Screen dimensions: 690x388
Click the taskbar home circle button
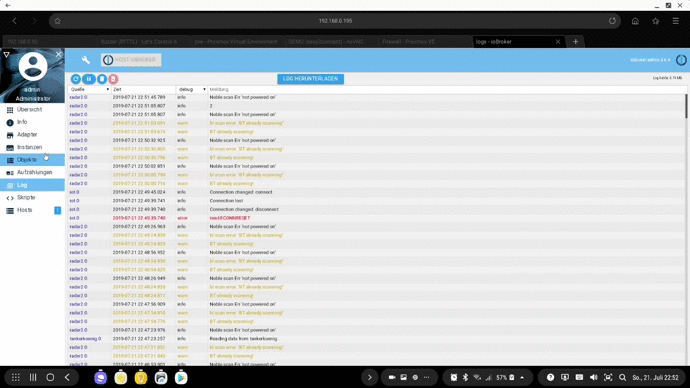pos(50,377)
